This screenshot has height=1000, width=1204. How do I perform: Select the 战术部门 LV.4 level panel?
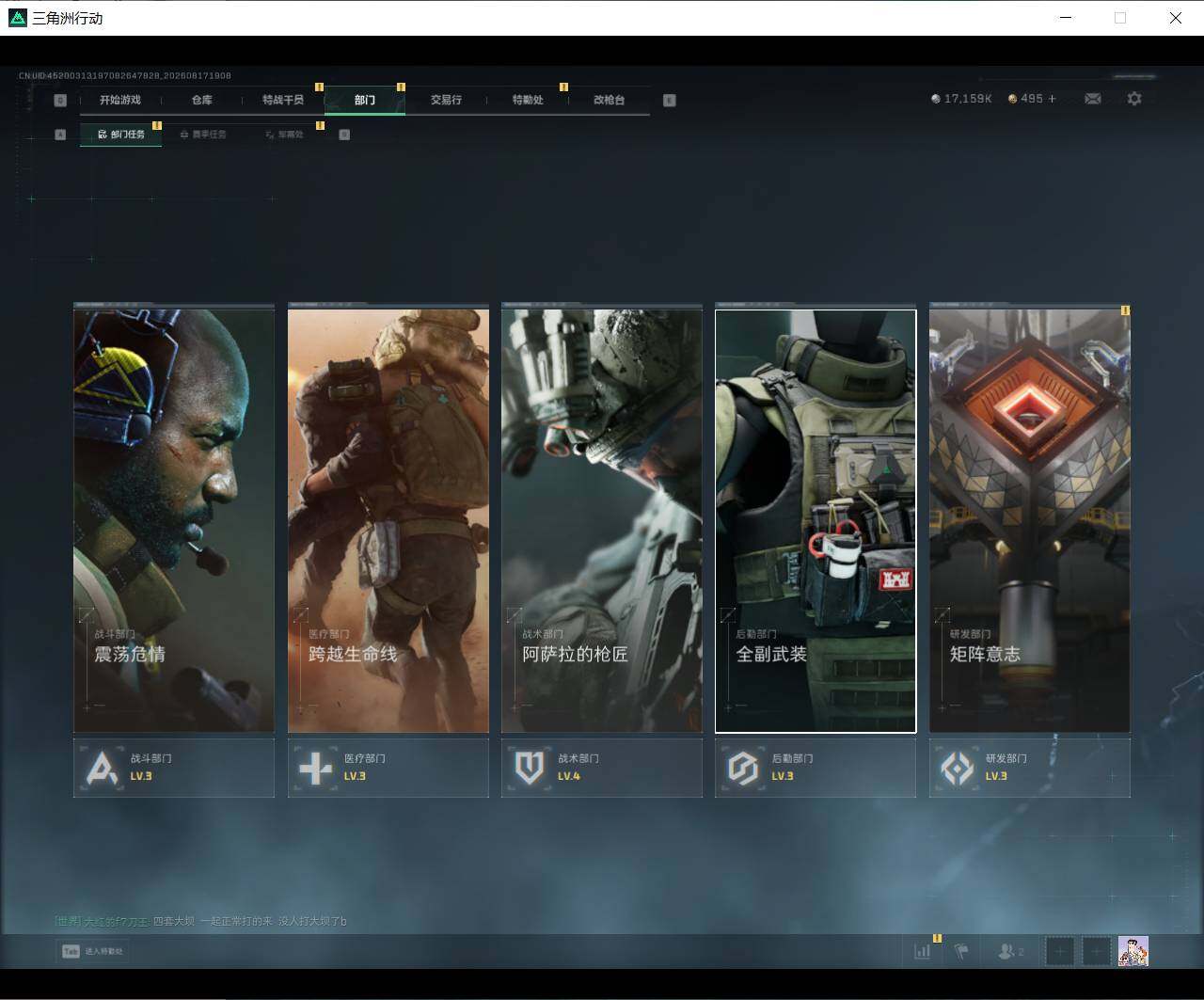point(602,768)
